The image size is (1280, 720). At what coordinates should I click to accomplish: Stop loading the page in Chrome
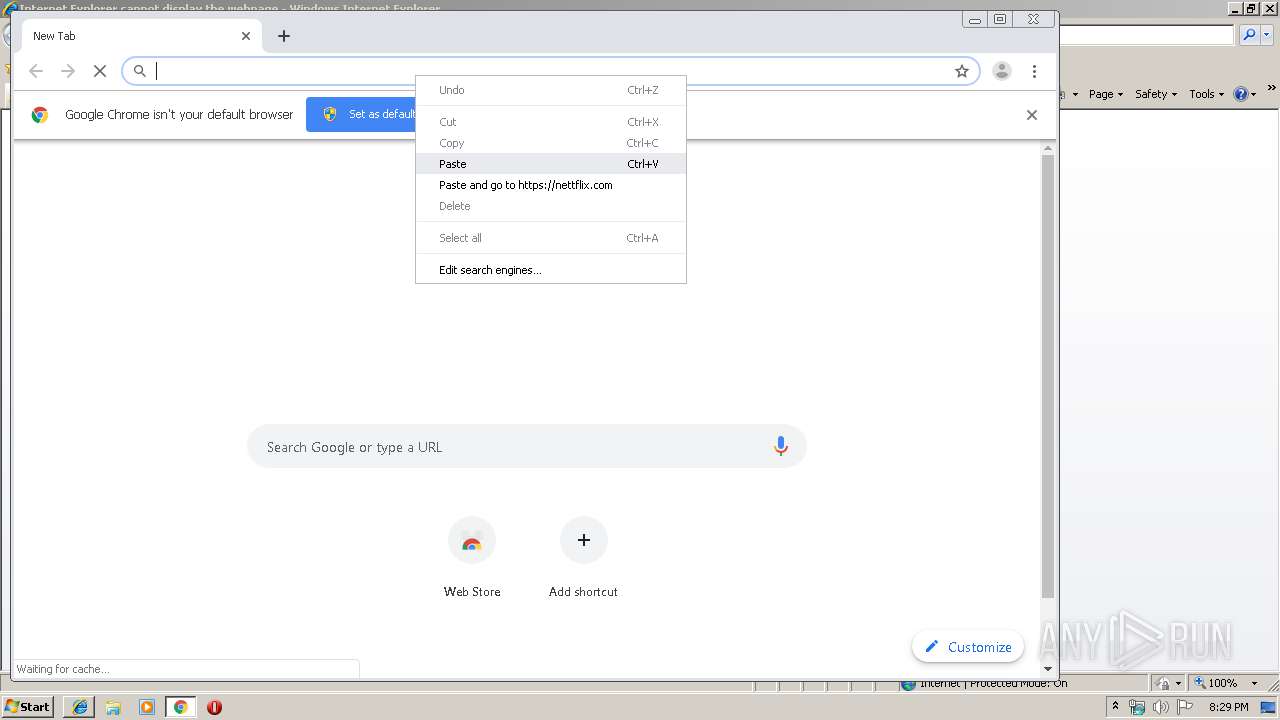click(100, 71)
